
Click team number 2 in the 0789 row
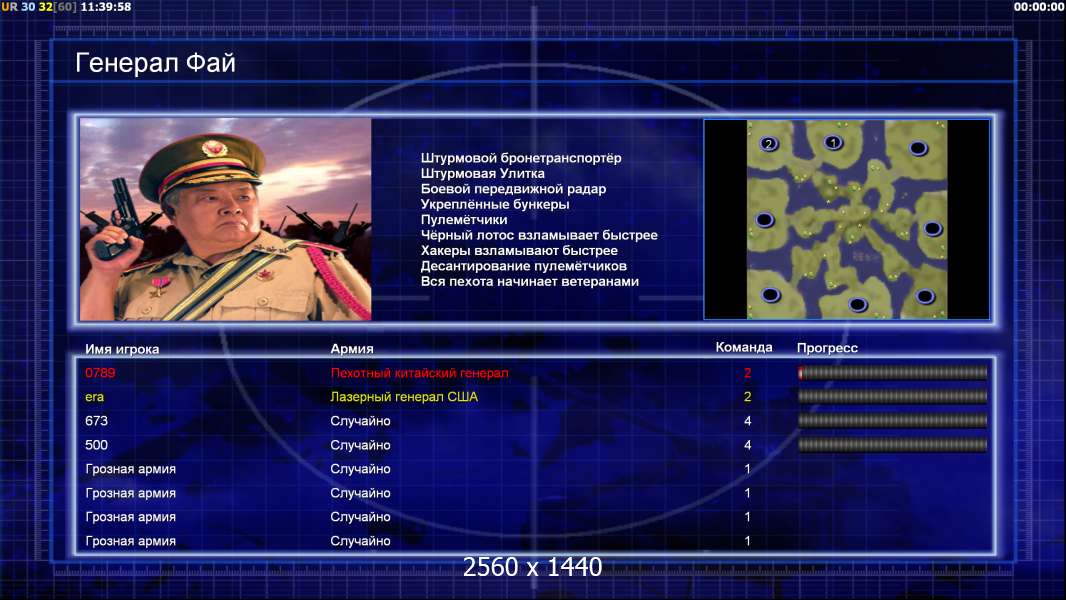point(748,373)
